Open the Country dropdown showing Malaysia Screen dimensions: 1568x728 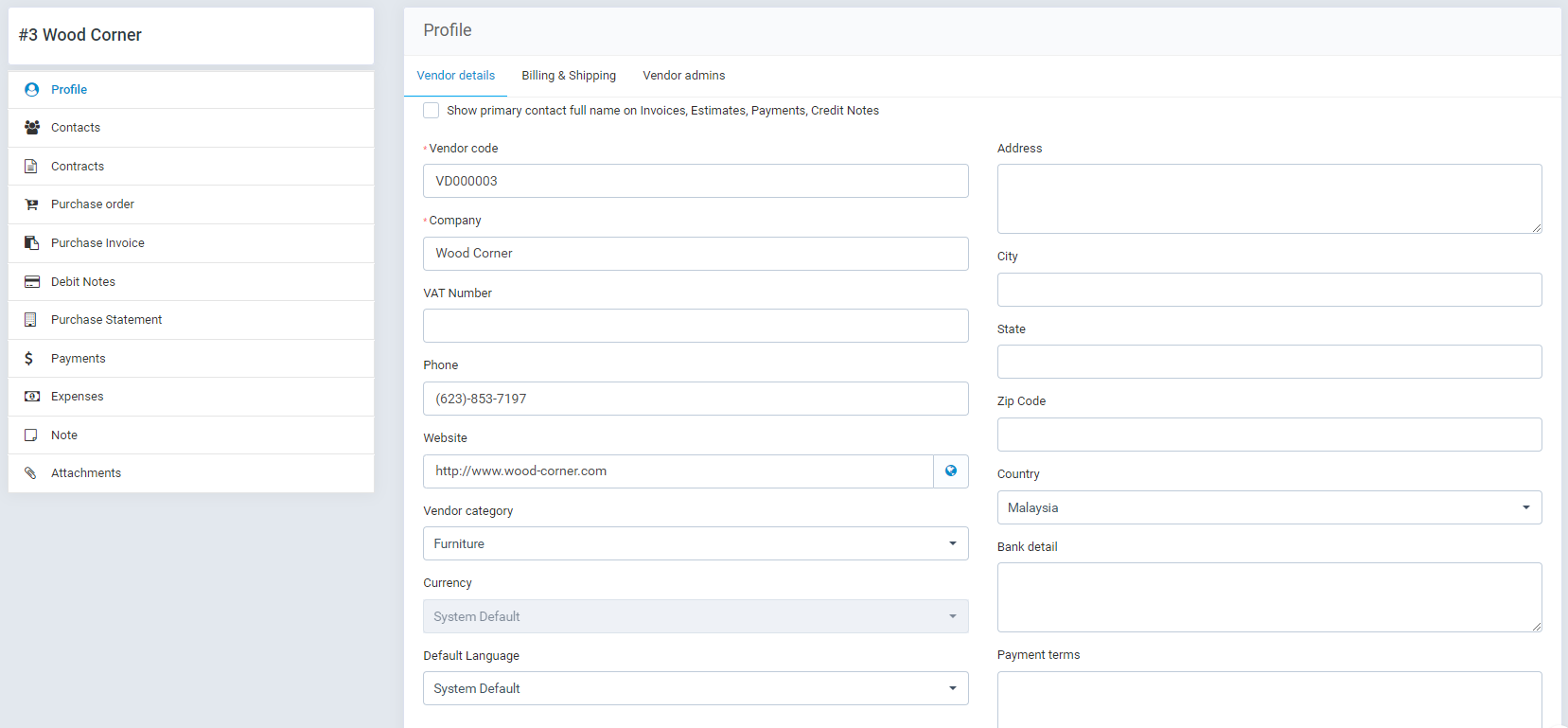(1269, 507)
